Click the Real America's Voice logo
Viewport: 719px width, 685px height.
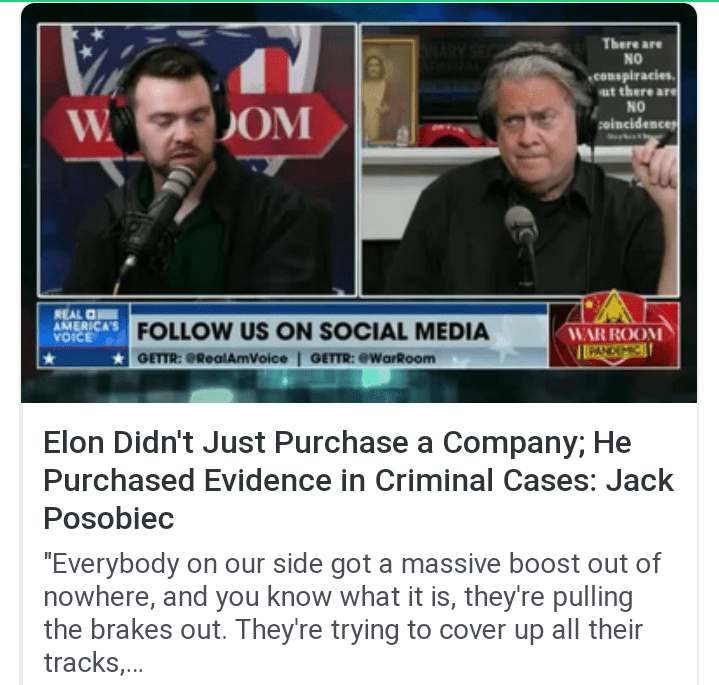pos(83,326)
